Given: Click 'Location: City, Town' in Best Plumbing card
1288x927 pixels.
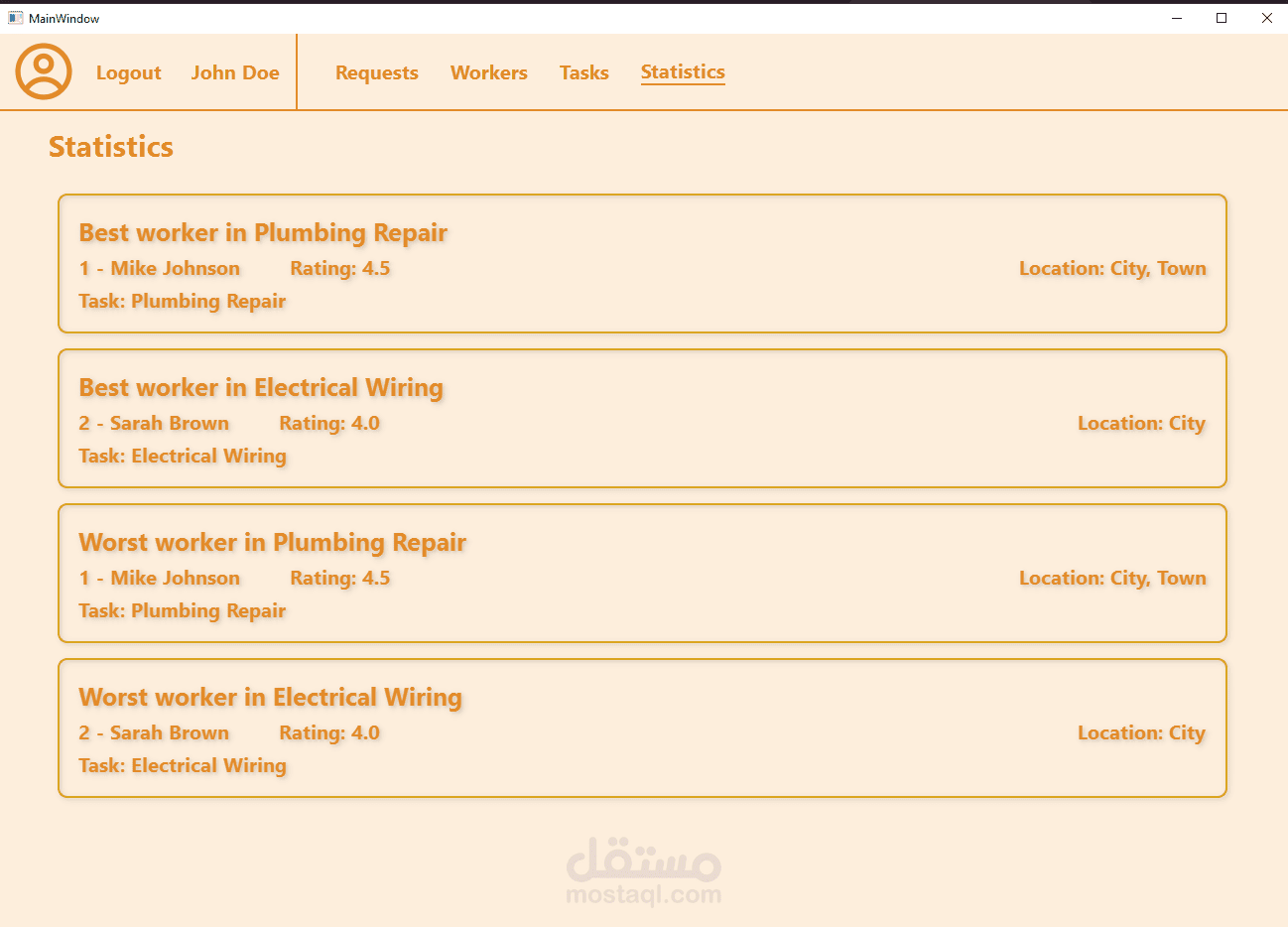Looking at the screenshot, I should [x=1112, y=268].
